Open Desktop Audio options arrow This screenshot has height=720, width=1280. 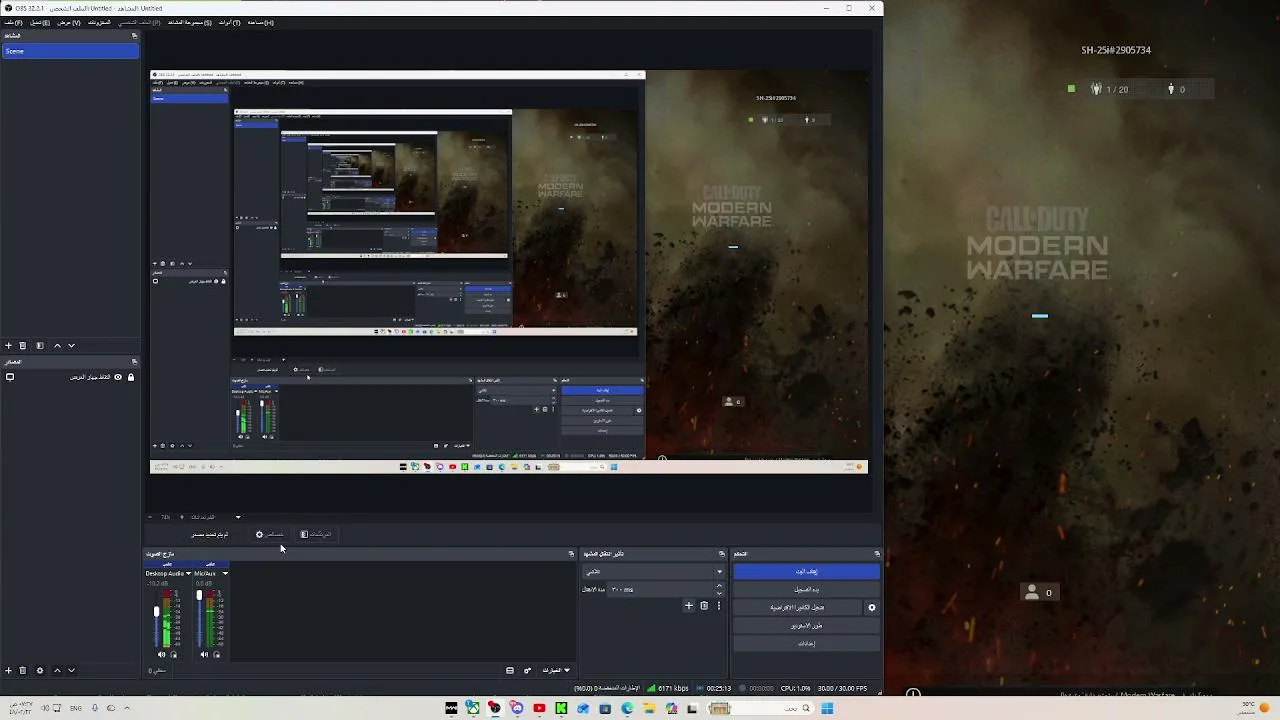pos(187,574)
